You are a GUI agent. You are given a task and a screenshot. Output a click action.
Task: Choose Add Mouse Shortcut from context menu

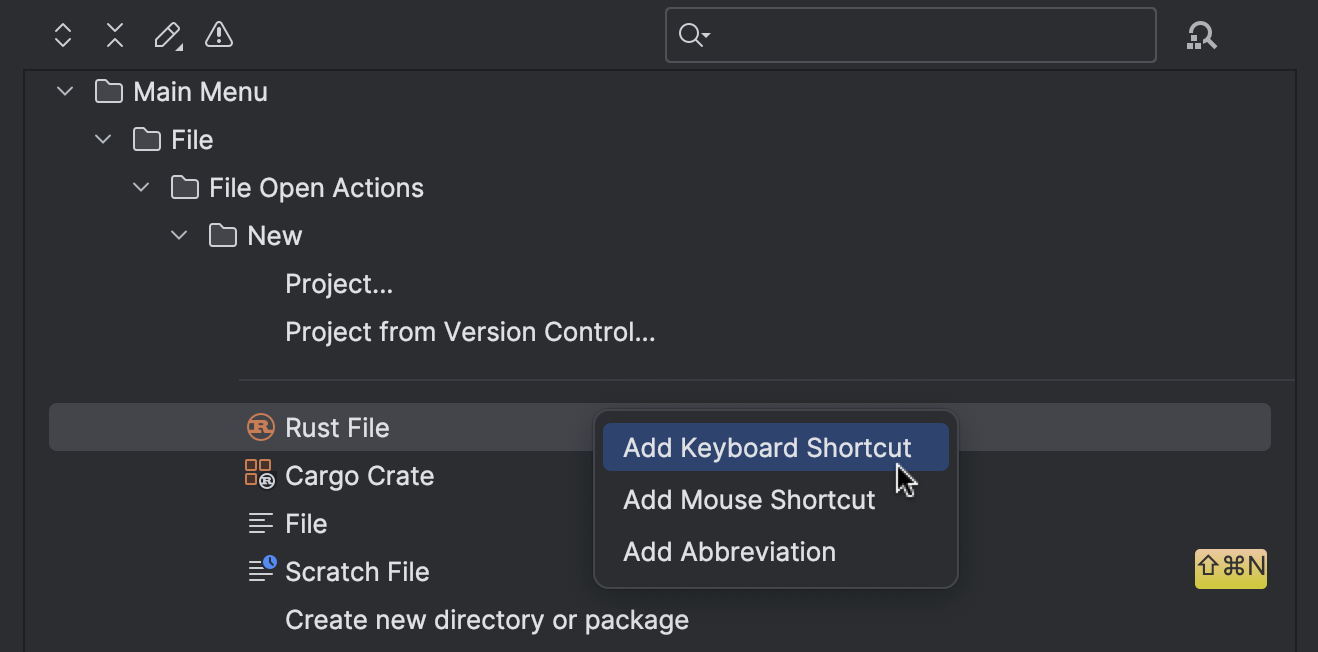coord(749,499)
